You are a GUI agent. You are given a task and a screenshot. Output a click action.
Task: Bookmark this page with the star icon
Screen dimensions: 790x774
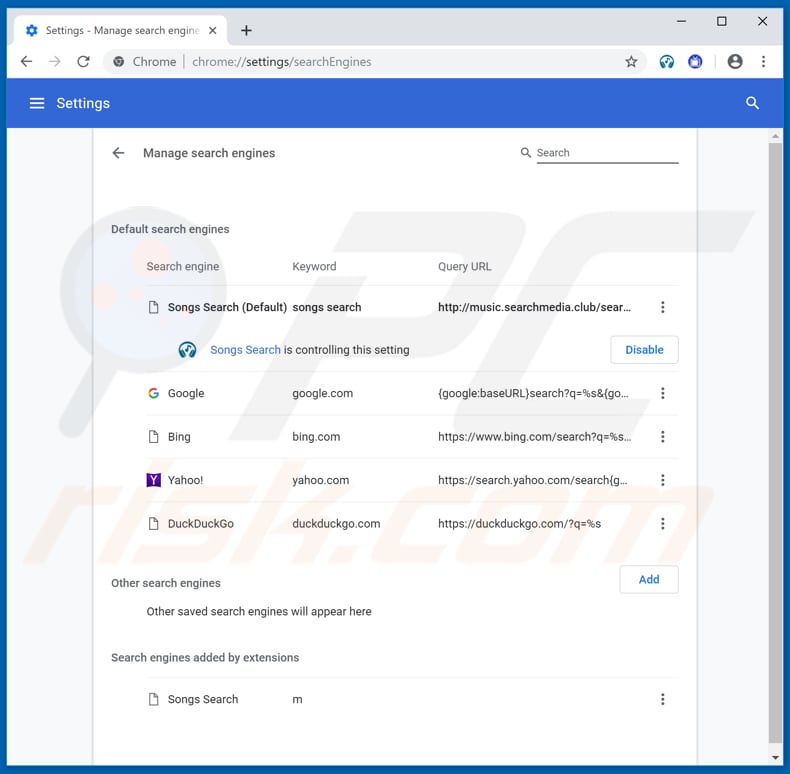click(x=631, y=61)
